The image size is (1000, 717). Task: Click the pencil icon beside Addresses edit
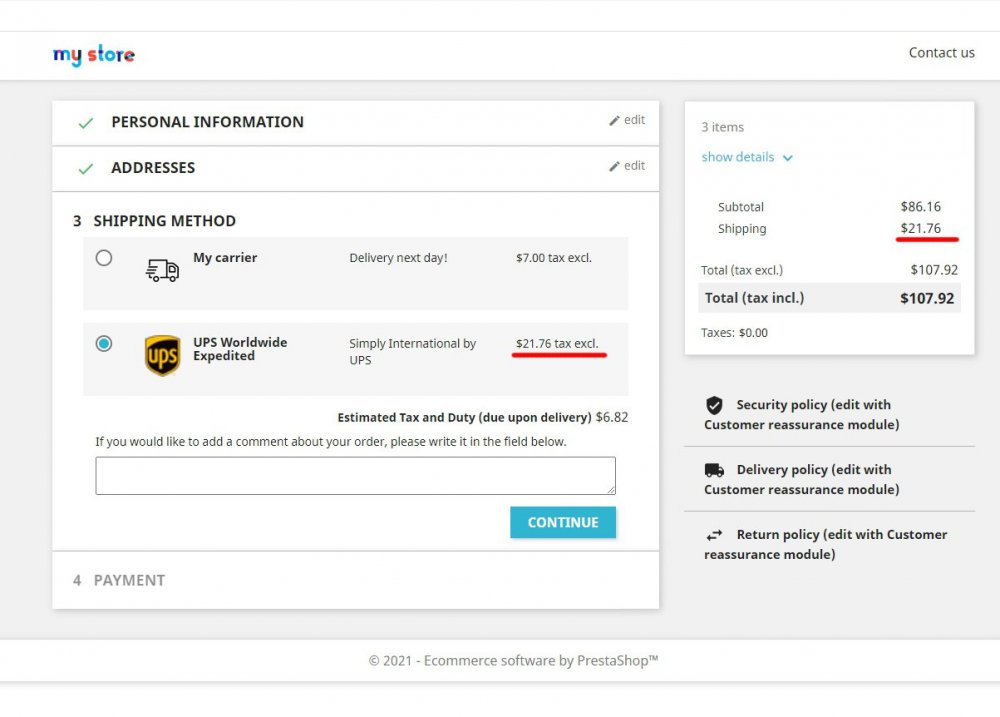pyautogui.click(x=614, y=166)
